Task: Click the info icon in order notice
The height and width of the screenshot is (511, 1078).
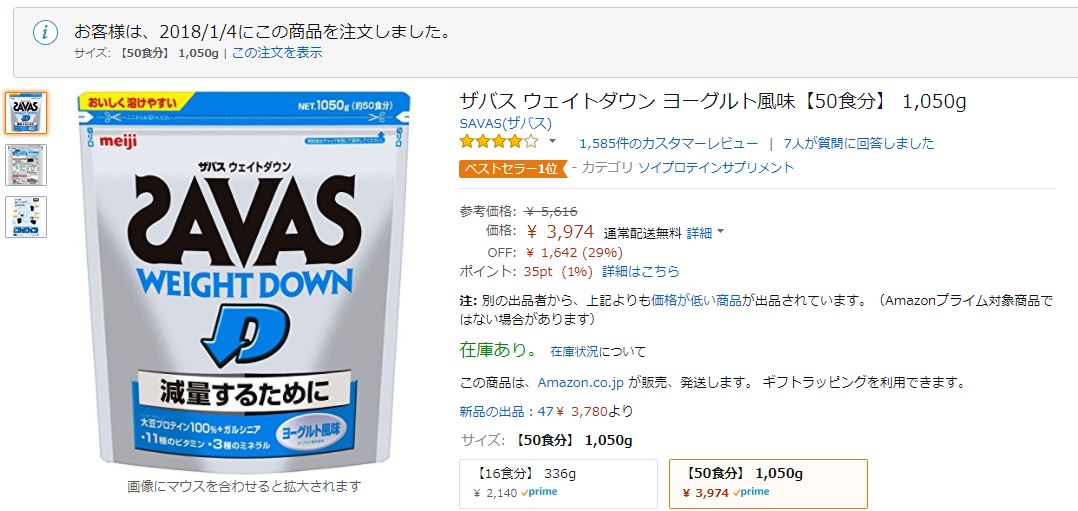Action: 45,32
